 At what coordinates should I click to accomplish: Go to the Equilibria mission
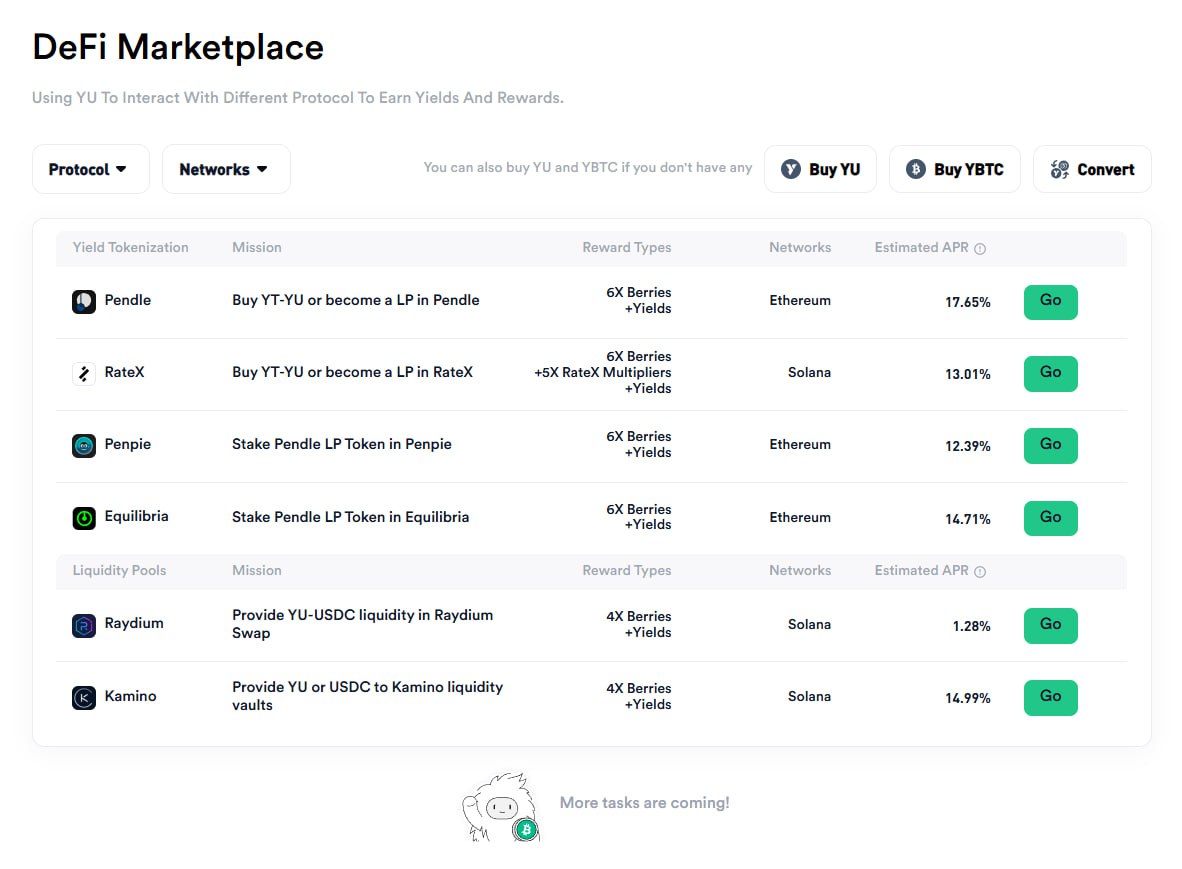[x=1050, y=519]
